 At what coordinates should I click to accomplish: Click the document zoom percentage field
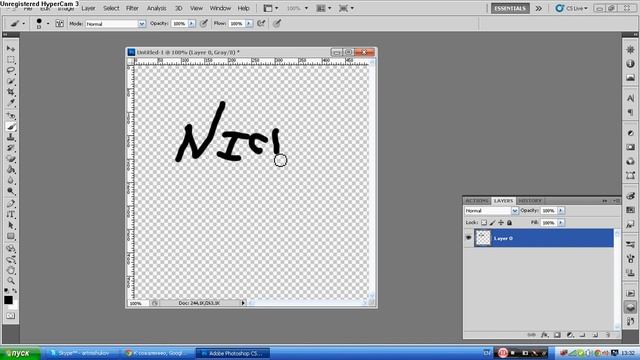[x=137, y=303]
